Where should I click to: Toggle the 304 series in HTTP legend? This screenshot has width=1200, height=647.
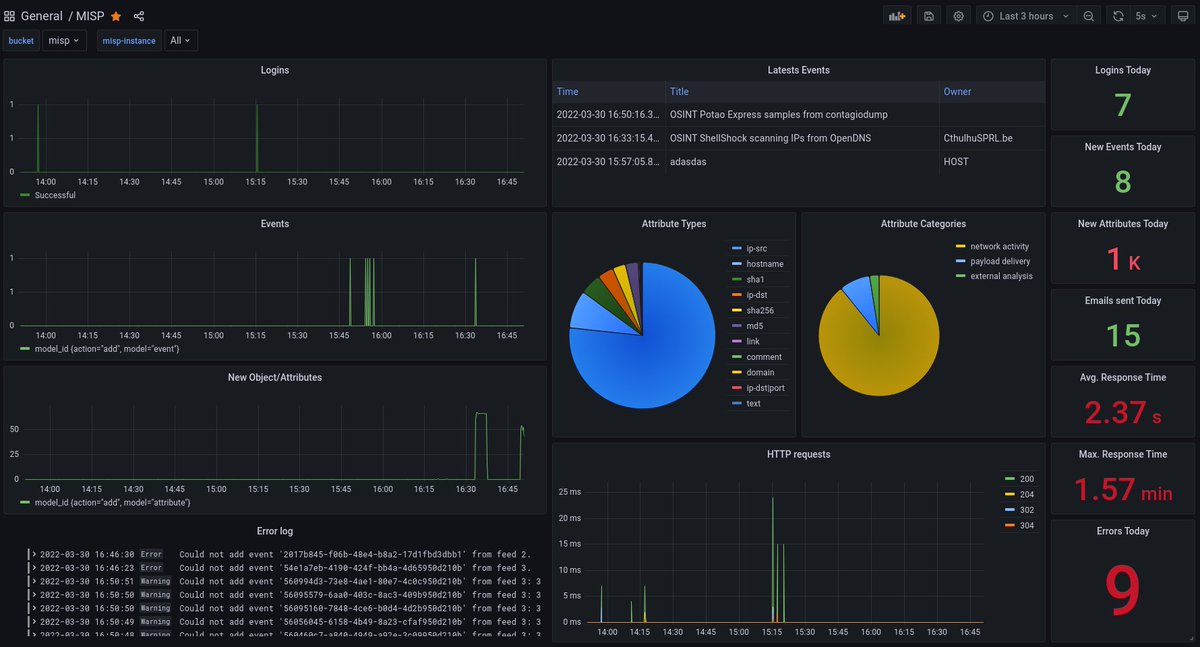point(1027,525)
